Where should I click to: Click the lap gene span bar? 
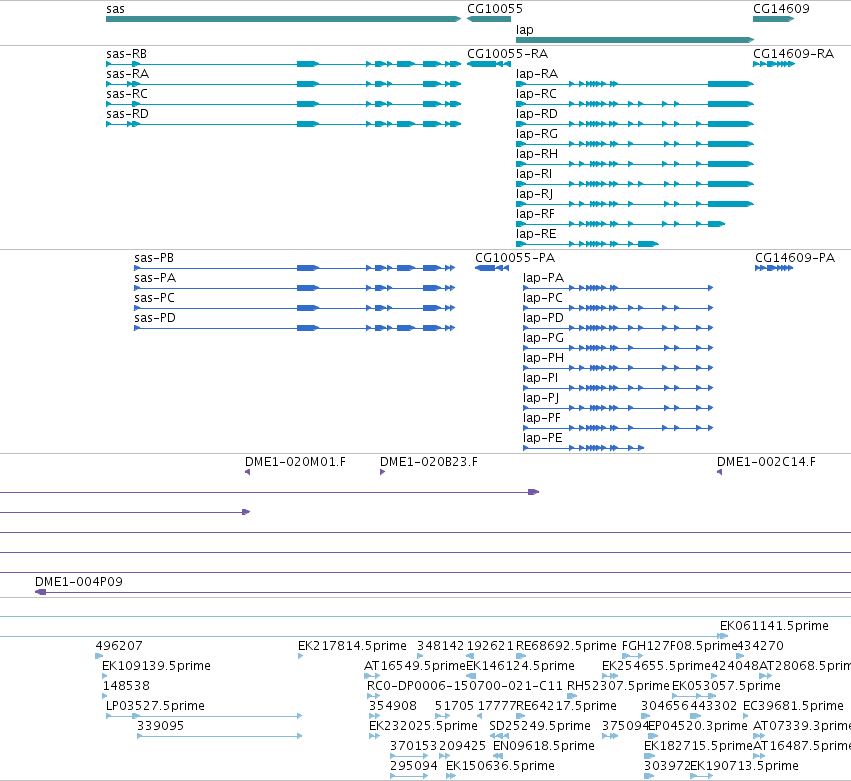[635, 40]
